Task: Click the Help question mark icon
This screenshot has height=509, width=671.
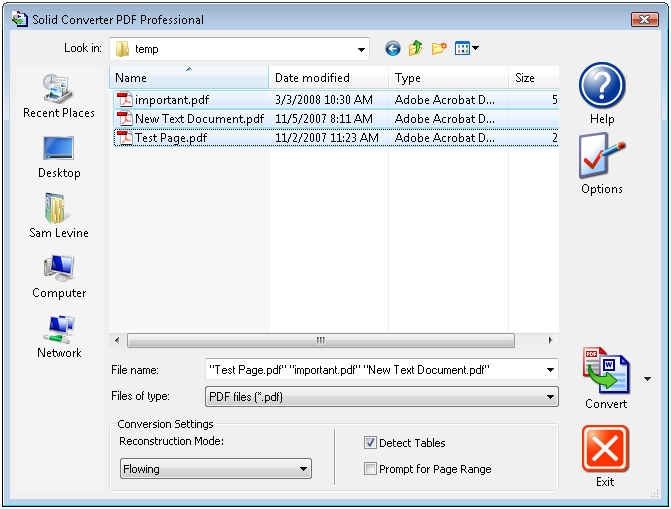Action: [602, 85]
